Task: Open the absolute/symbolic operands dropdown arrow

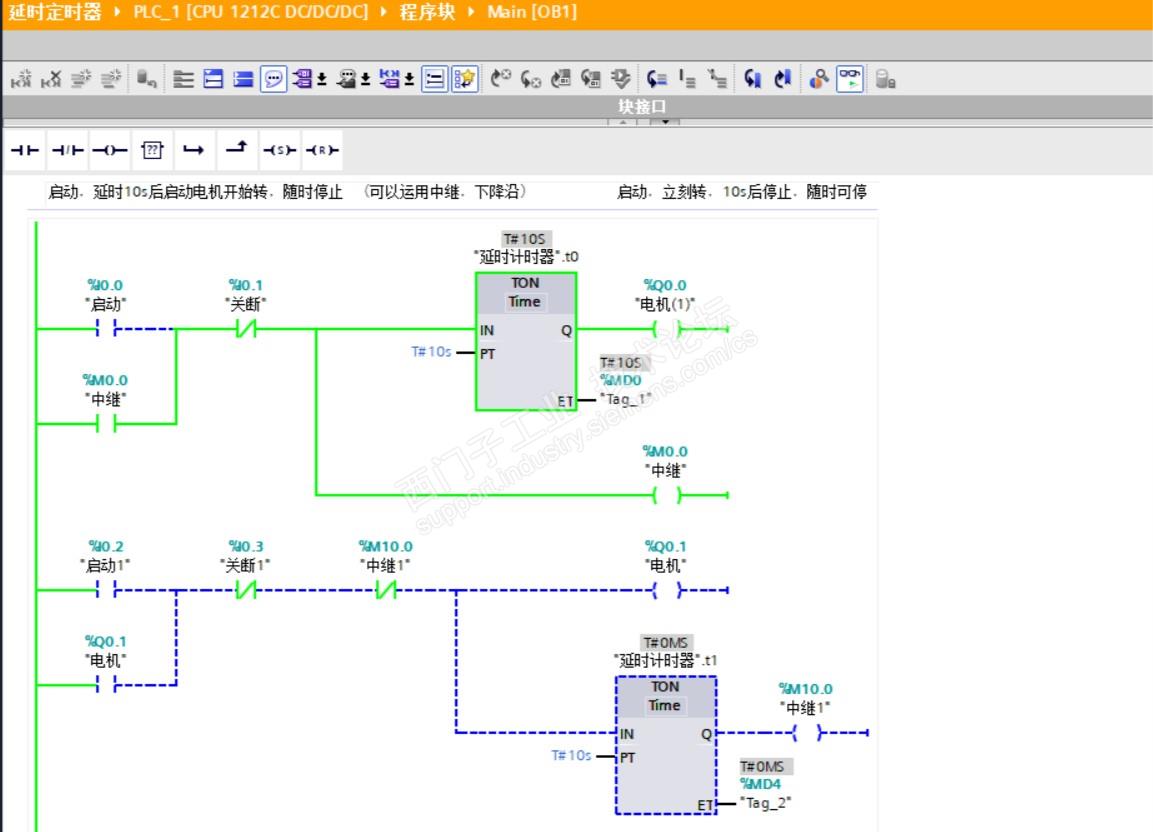Action: pyautogui.click(x=321, y=79)
